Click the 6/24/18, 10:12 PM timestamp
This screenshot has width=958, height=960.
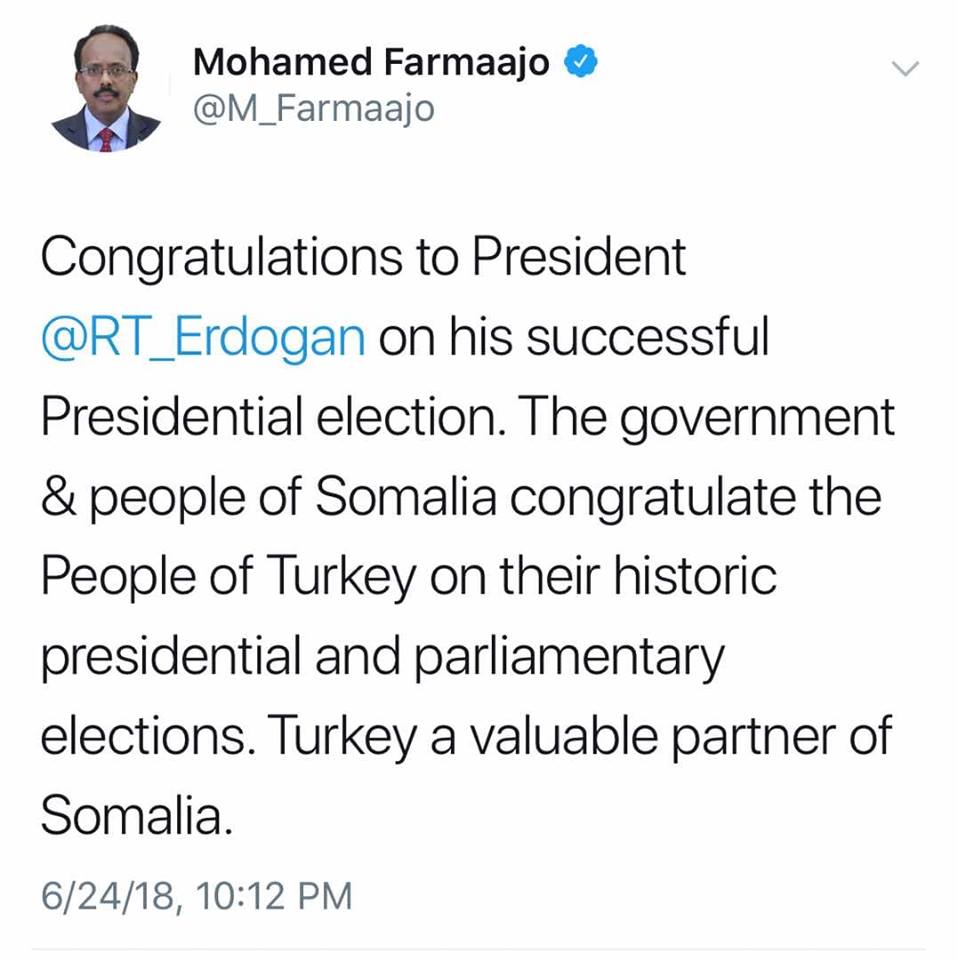pyautogui.click(x=196, y=893)
